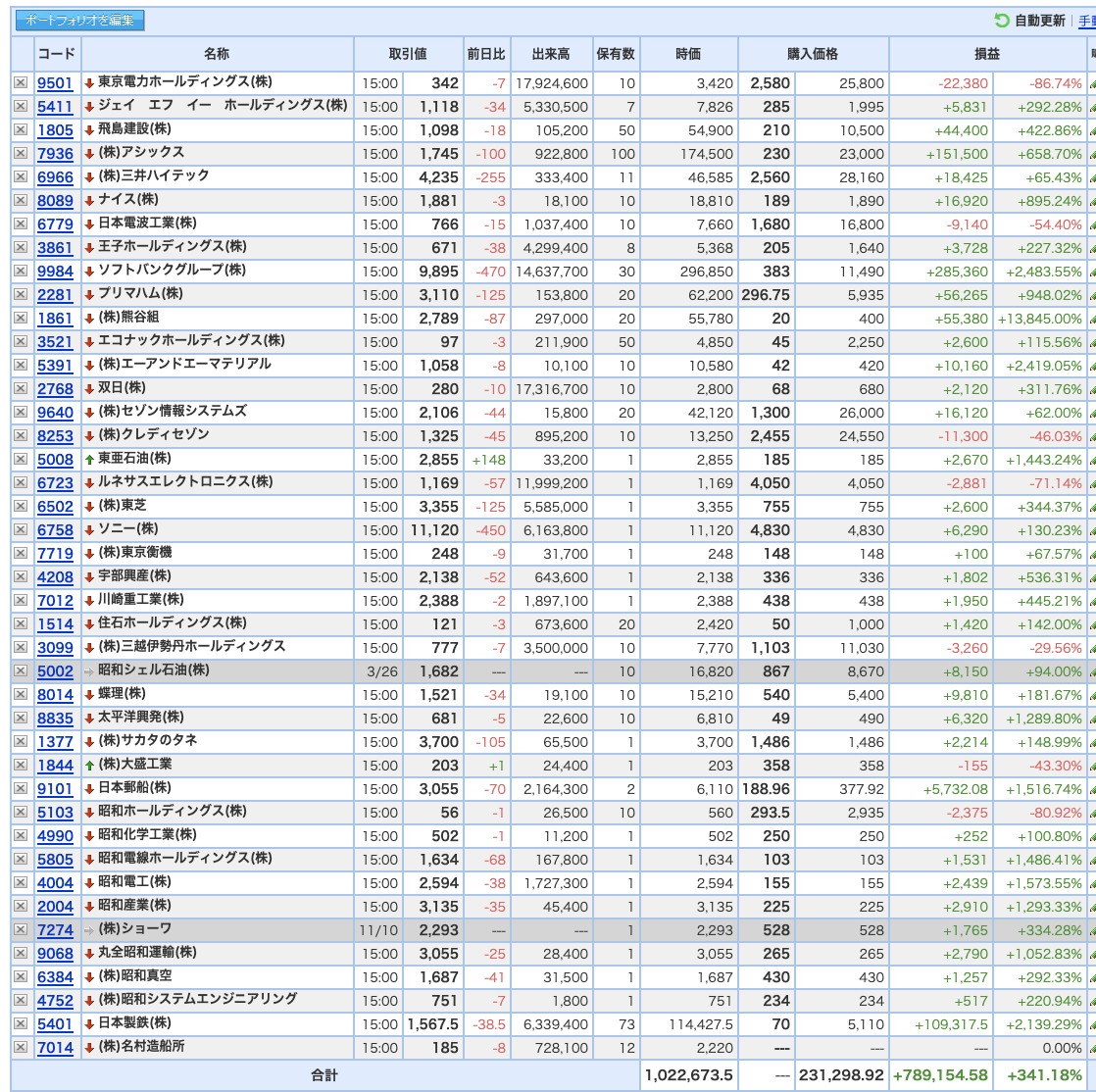Click the 取引値 column header
The width and height of the screenshot is (1096, 1092).
point(408,54)
